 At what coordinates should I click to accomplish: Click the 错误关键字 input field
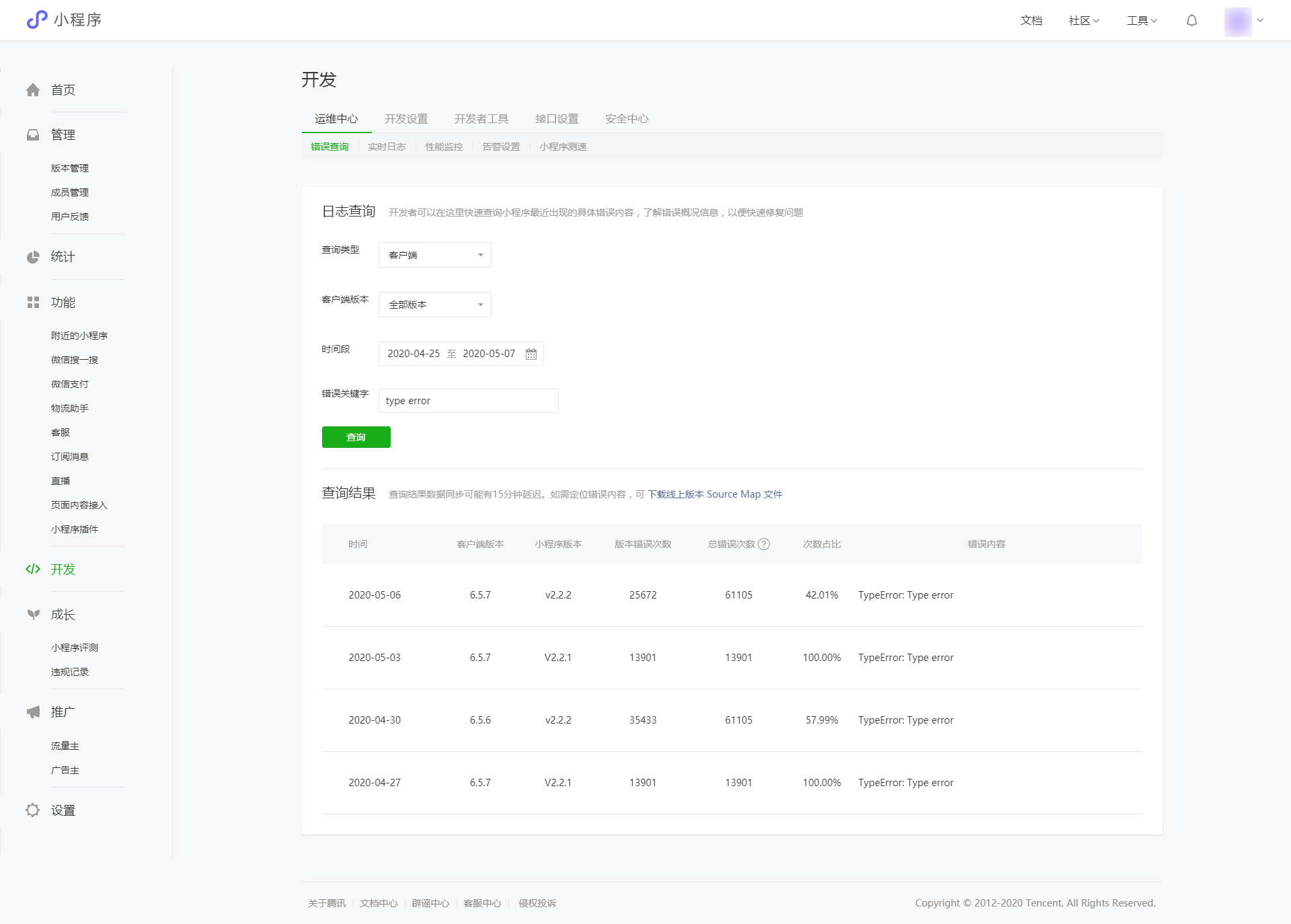coord(469,401)
